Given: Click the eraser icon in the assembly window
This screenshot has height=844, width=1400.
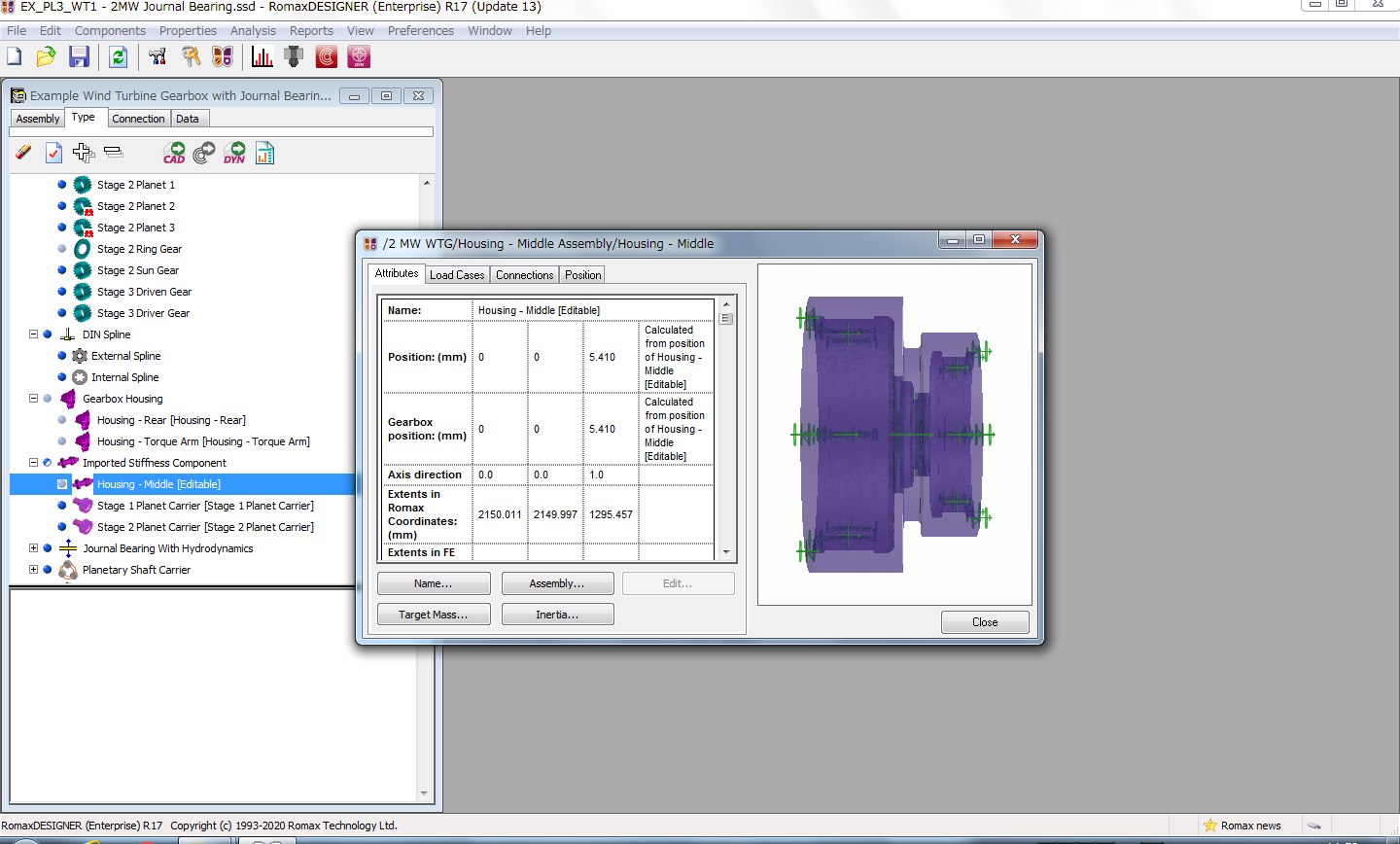Looking at the screenshot, I should tap(23, 153).
